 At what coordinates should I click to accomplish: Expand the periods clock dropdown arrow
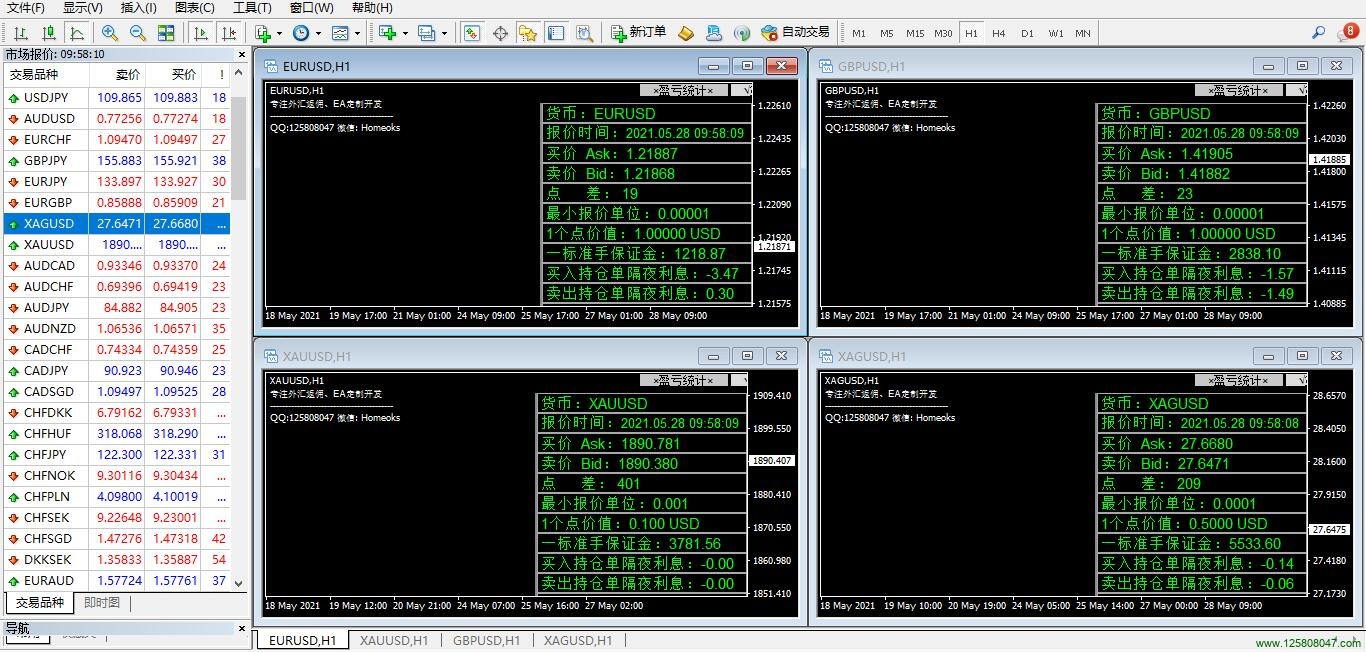click(x=317, y=33)
